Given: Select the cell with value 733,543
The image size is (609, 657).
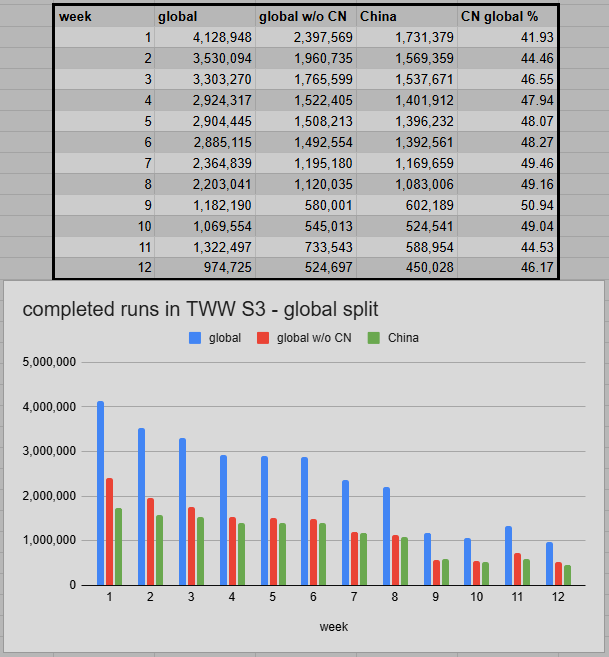Looking at the screenshot, I should click(x=305, y=248).
